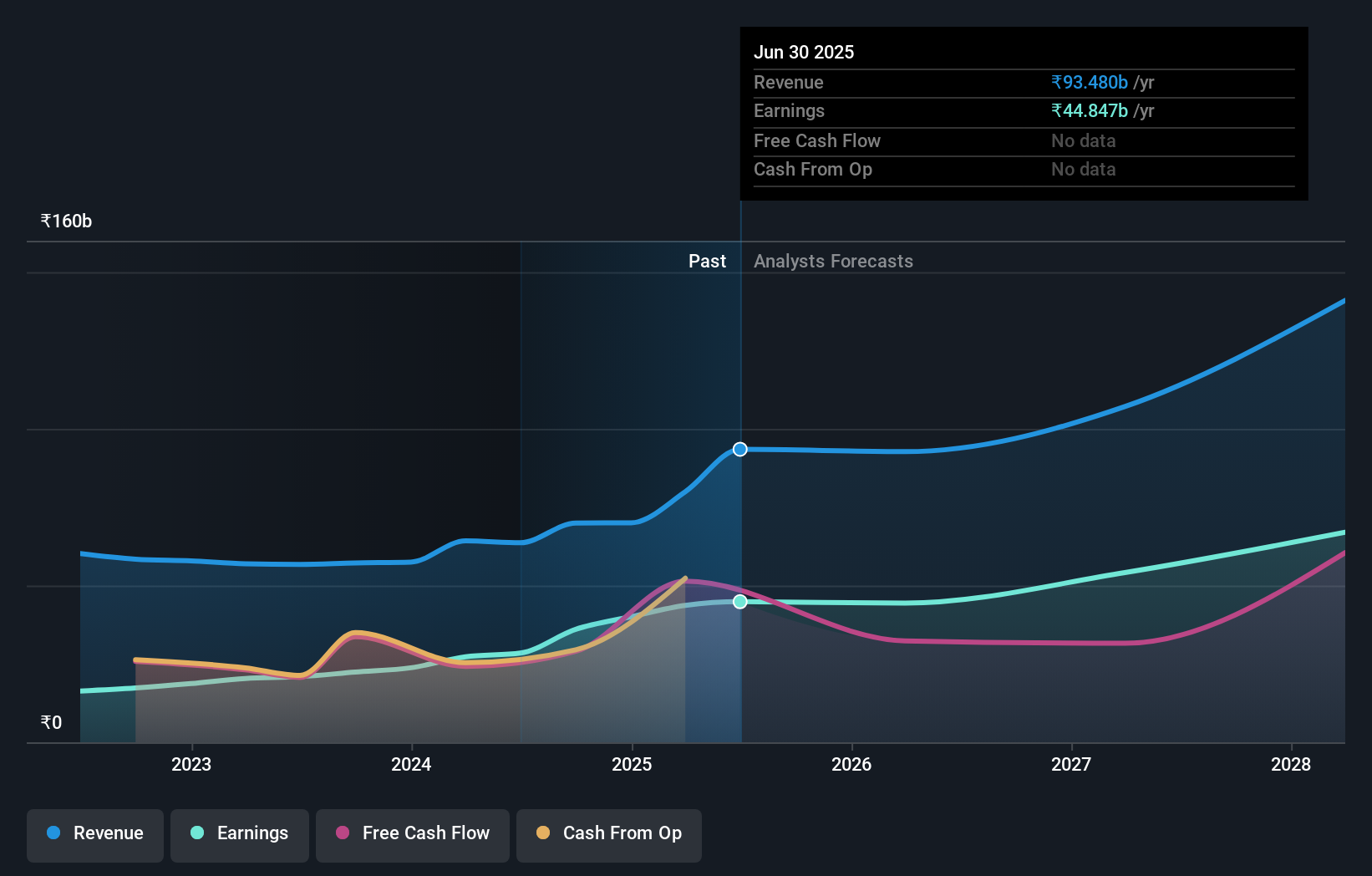Click the Free Cash Flow legend button
The height and width of the screenshot is (876, 1372).
pyautogui.click(x=412, y=835)
